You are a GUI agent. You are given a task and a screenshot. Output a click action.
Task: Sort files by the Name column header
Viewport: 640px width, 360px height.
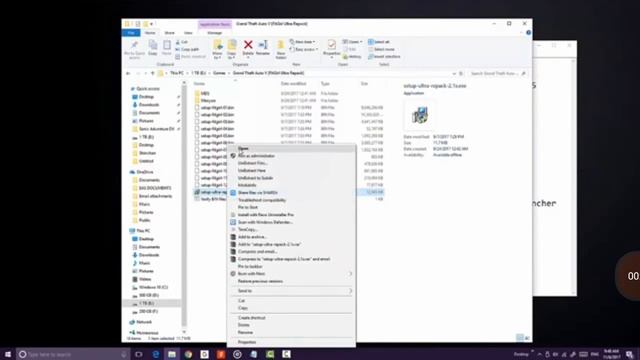pyautogui.click(x=199, y=84)
